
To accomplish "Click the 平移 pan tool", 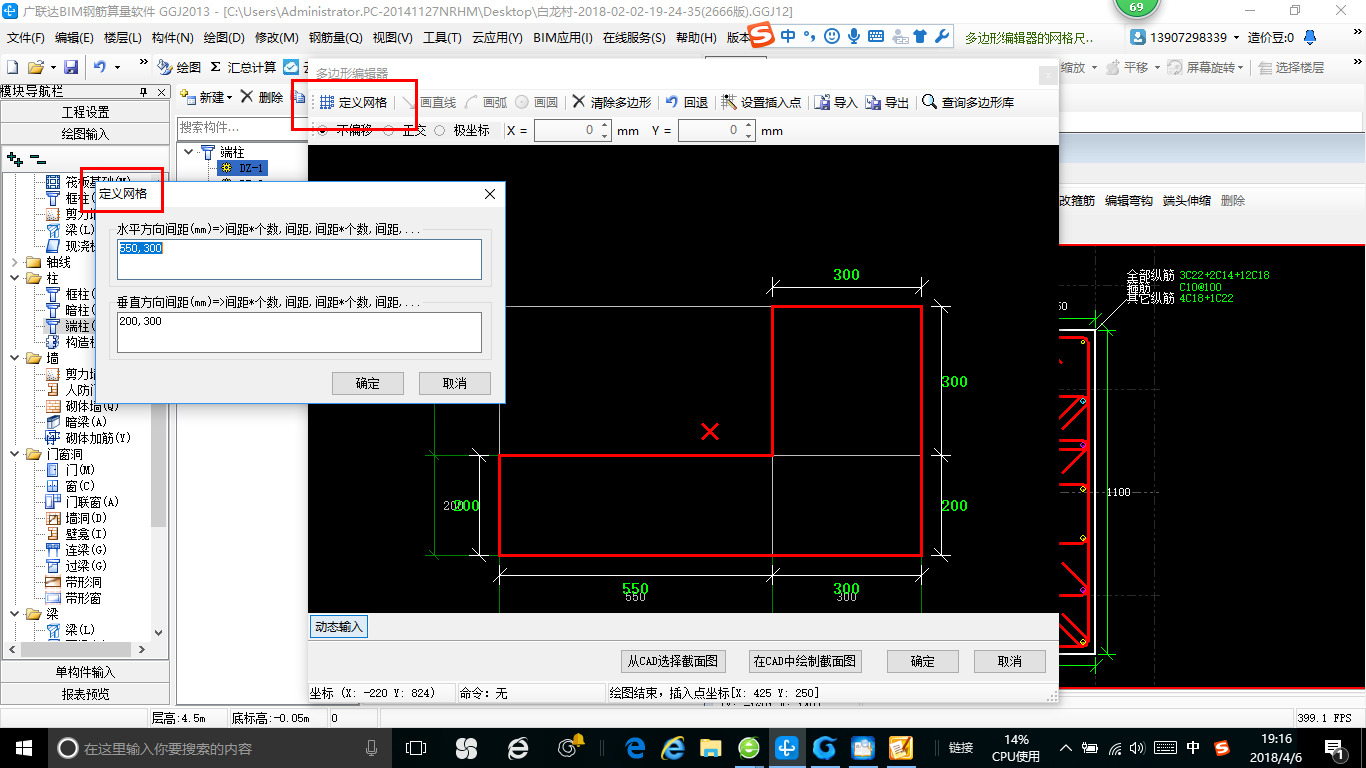I will point(1128,67).
